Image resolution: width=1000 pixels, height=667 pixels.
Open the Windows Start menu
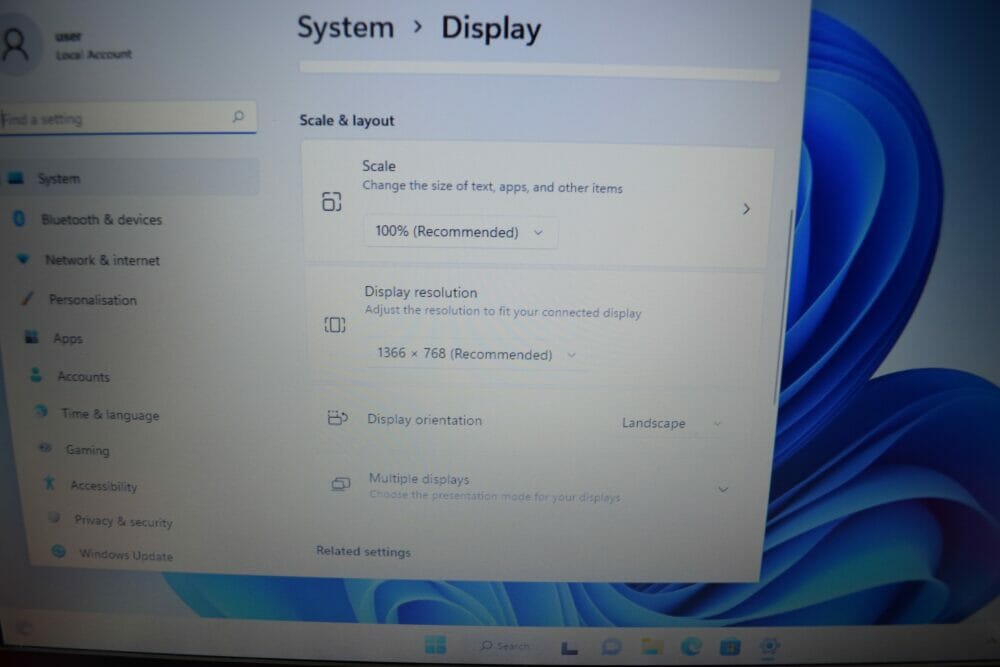(436, 645)
